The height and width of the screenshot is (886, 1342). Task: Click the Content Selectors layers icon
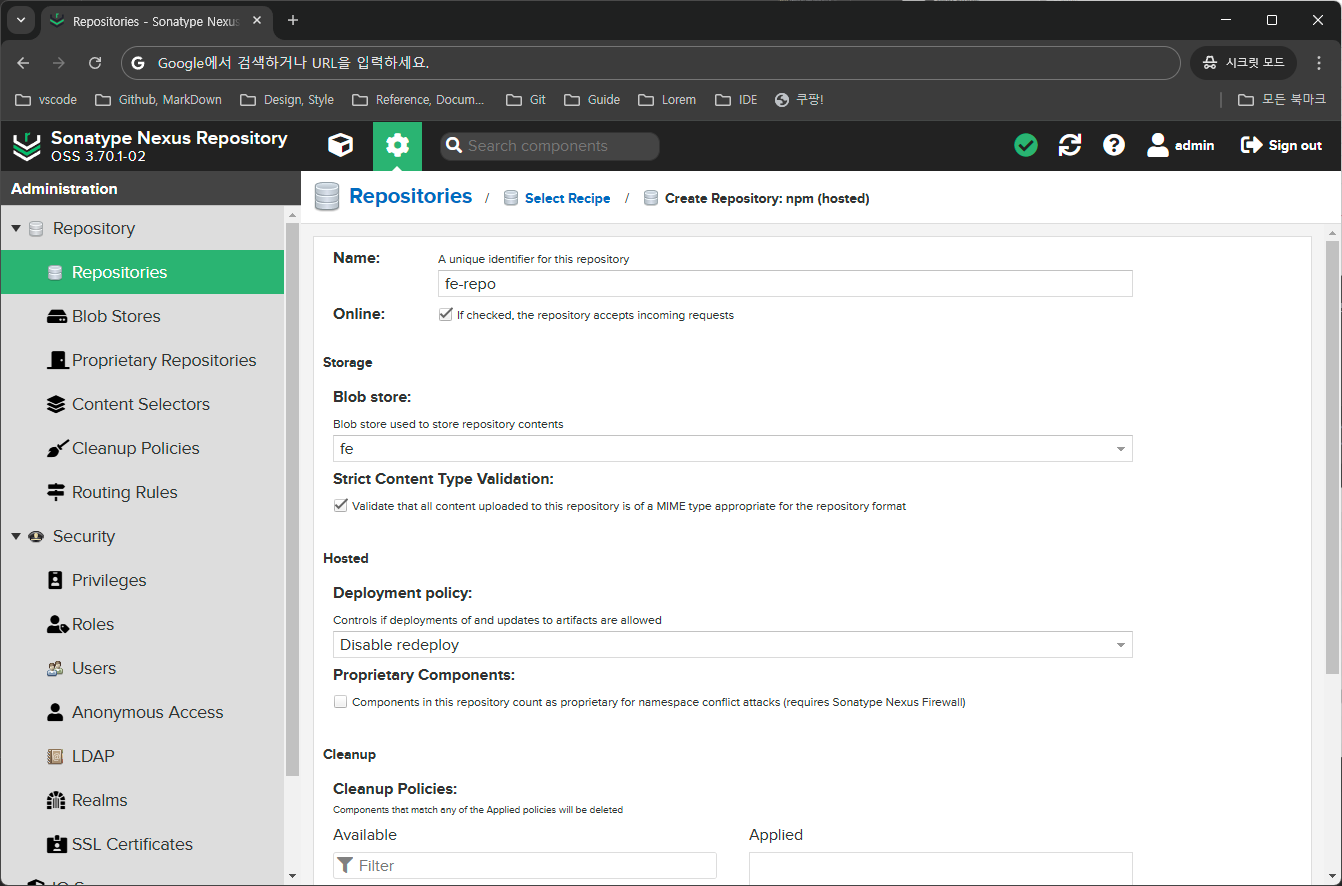56,404
